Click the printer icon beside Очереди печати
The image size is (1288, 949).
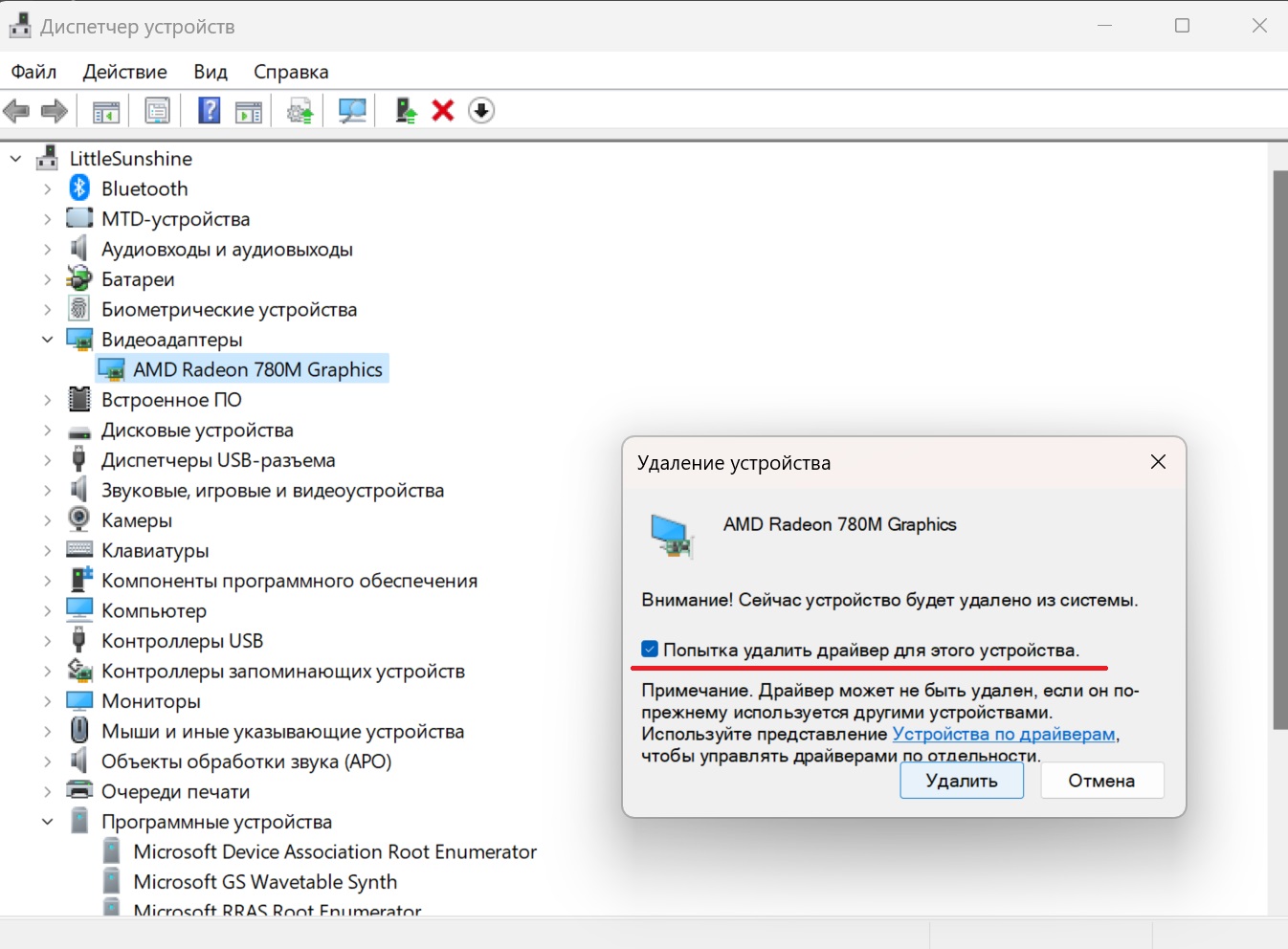pyautogui.click(x=79, y=790)
